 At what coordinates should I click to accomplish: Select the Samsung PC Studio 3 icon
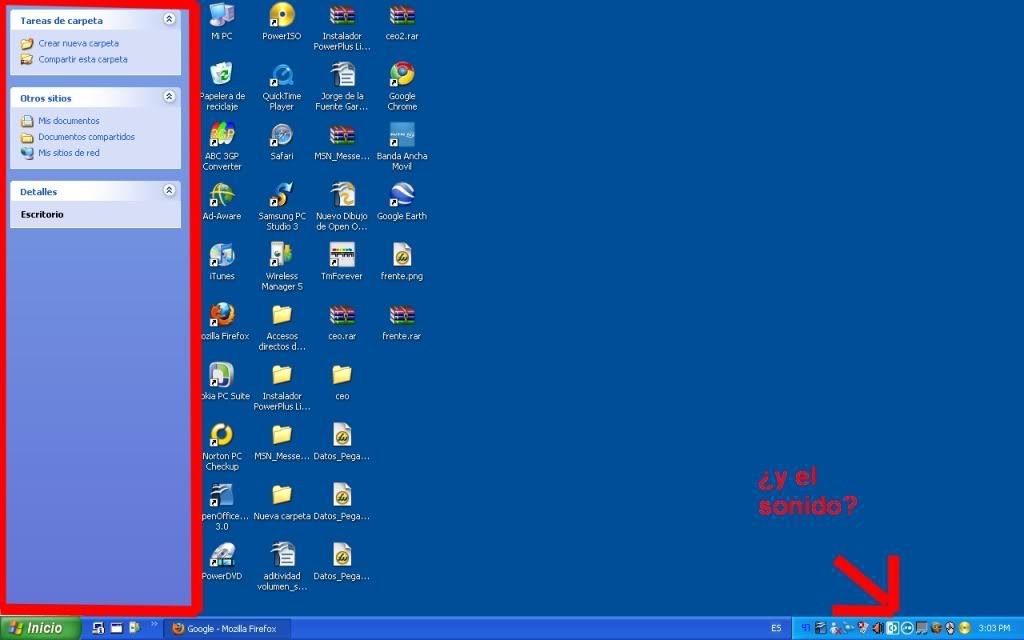pyautogui.click(x=282, y=196)
